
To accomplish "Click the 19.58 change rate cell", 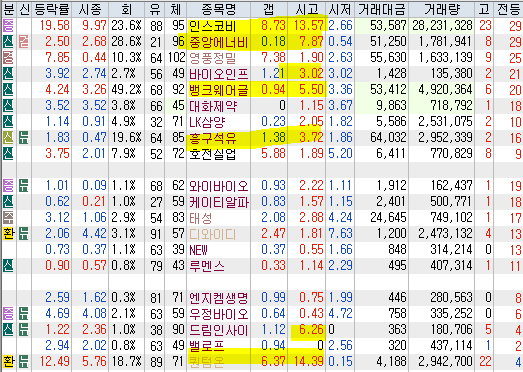I will coord(55,26).
